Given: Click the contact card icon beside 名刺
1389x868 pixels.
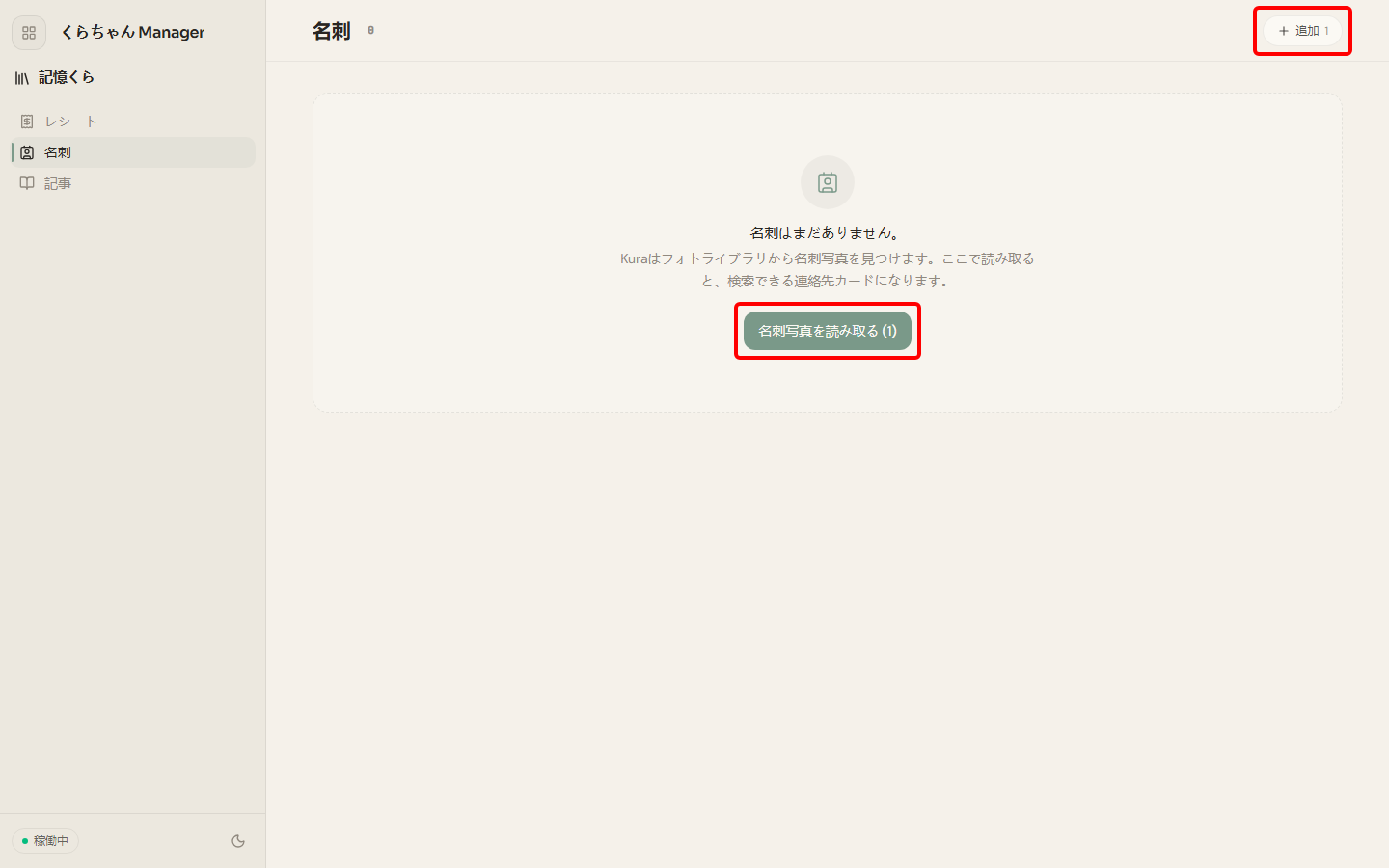Looking at the screenshot, I should click(27, 152).
